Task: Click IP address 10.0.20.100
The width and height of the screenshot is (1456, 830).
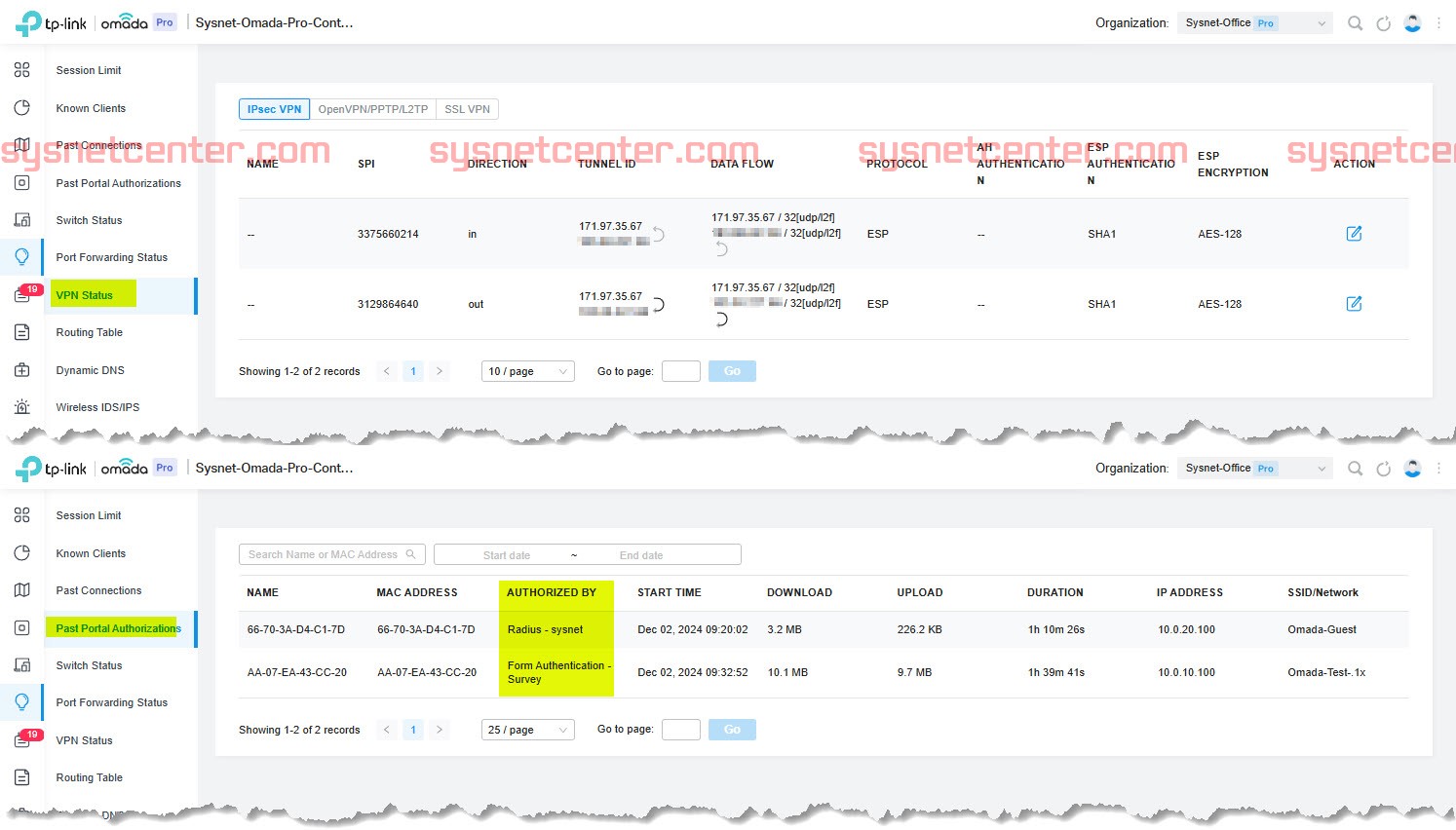Action: tap(1186, 629)
